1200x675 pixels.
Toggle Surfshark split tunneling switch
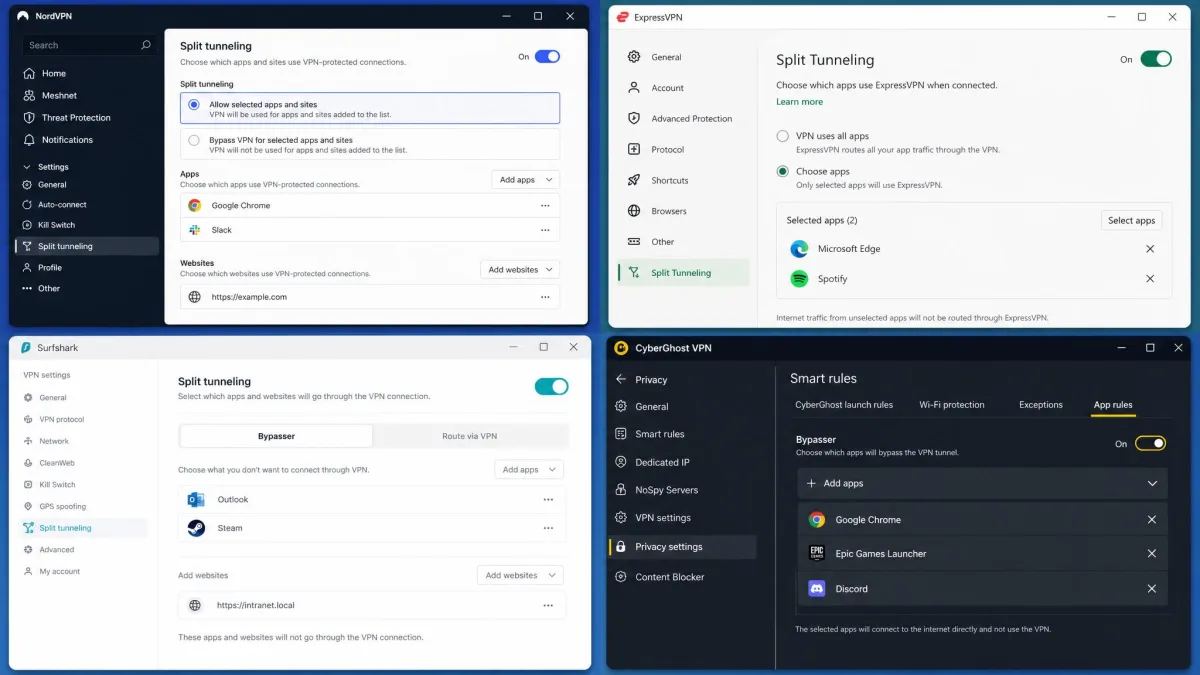click(551, 386)
